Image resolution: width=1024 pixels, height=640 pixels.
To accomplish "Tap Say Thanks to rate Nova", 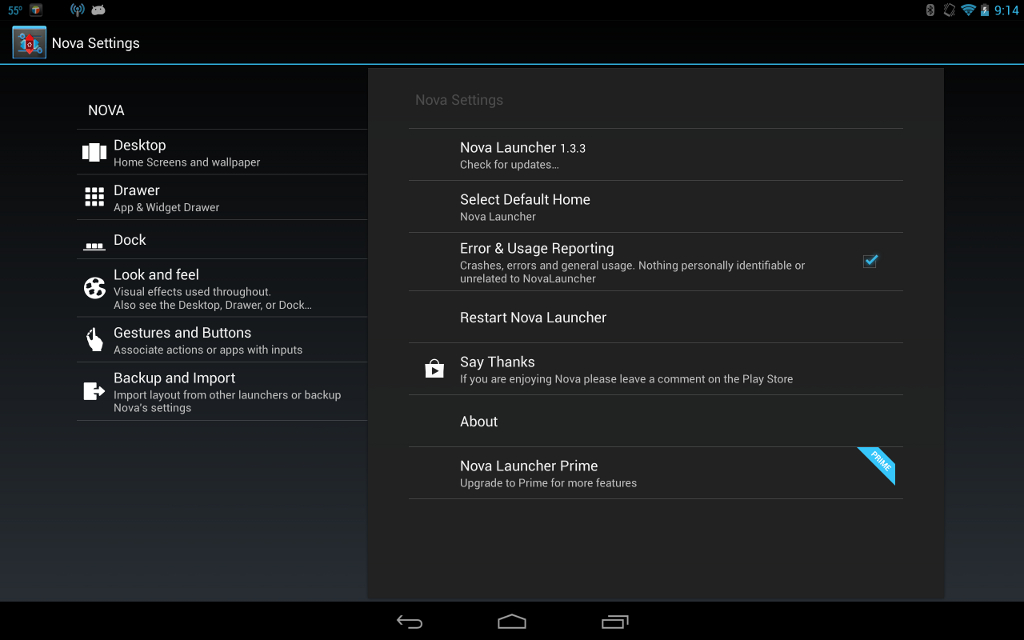I will [656, 369].
